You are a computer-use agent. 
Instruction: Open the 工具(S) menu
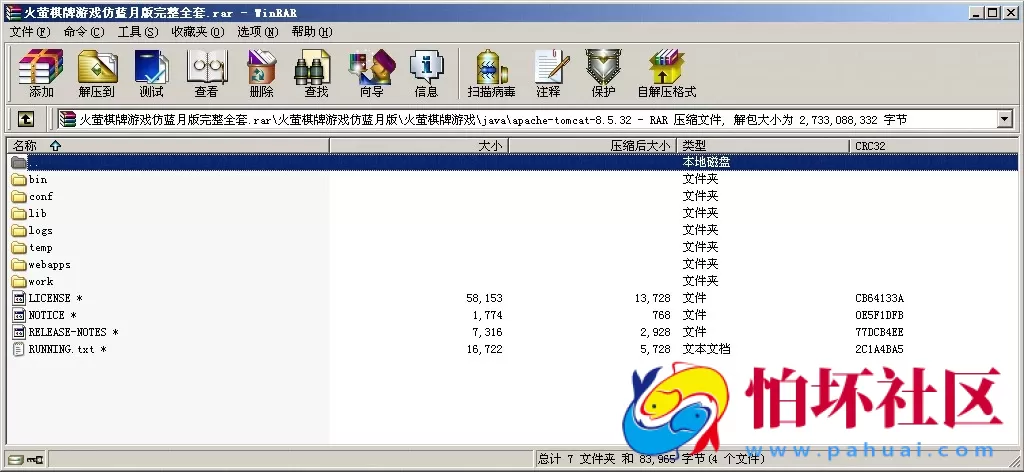coord(138,32)
